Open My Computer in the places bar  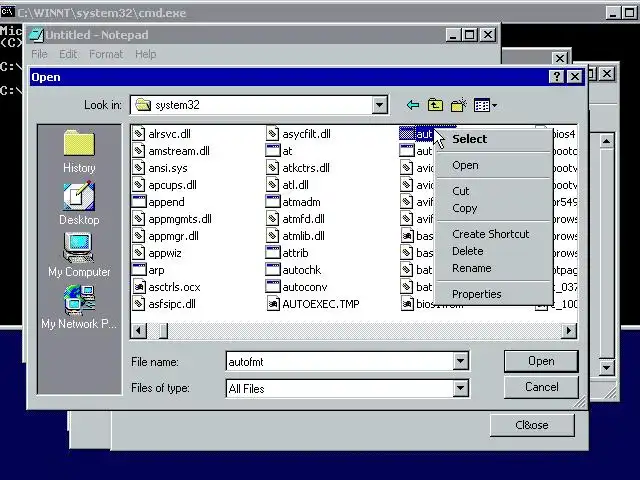[79, 255]
